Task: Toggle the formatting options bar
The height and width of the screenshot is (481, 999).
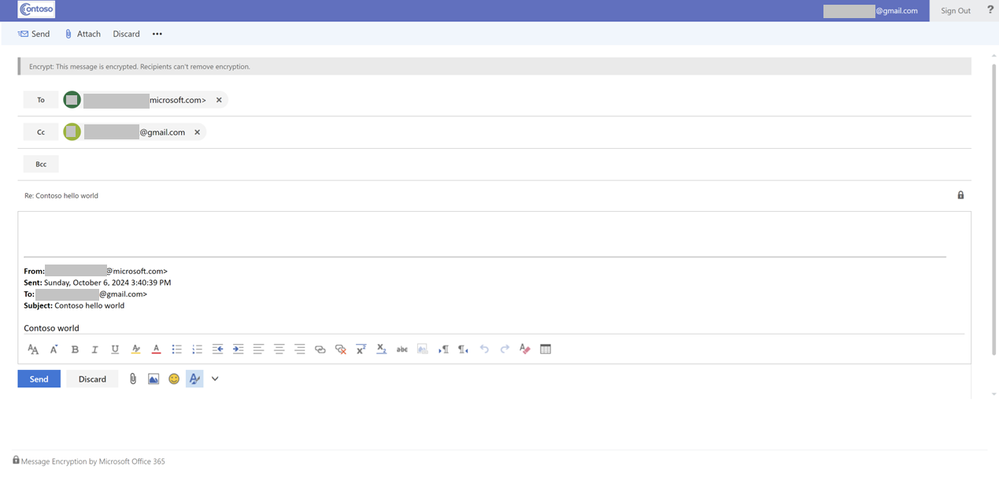Action: (194, 379)
